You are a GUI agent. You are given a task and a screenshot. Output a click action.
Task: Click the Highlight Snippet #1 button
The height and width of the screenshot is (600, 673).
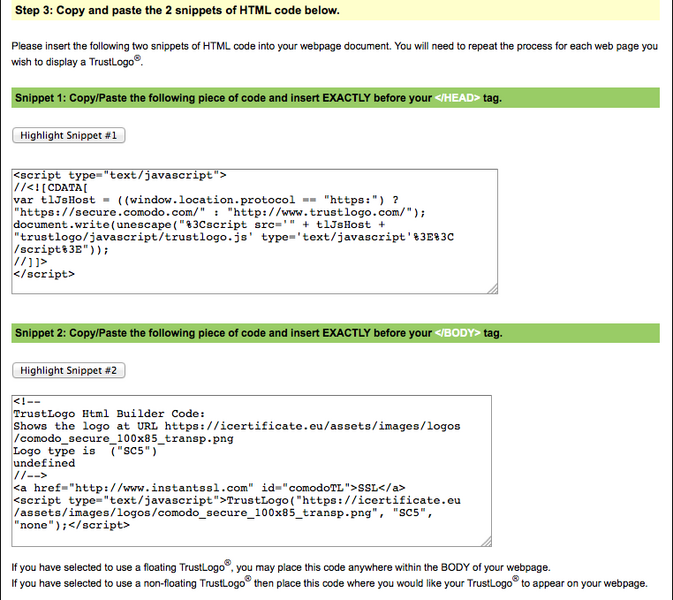point(69,135)
